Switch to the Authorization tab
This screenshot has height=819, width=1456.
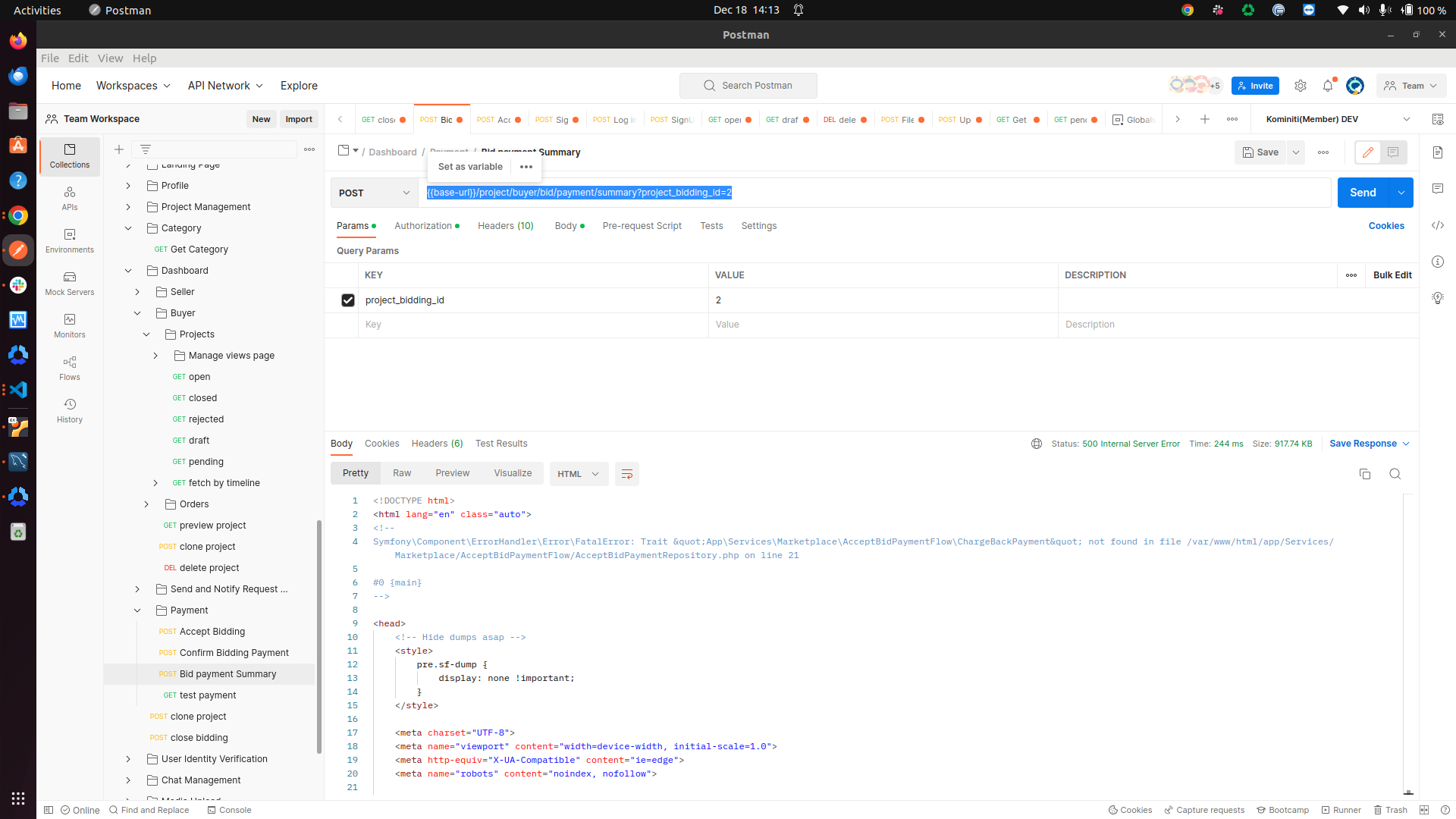coord(423,226)
